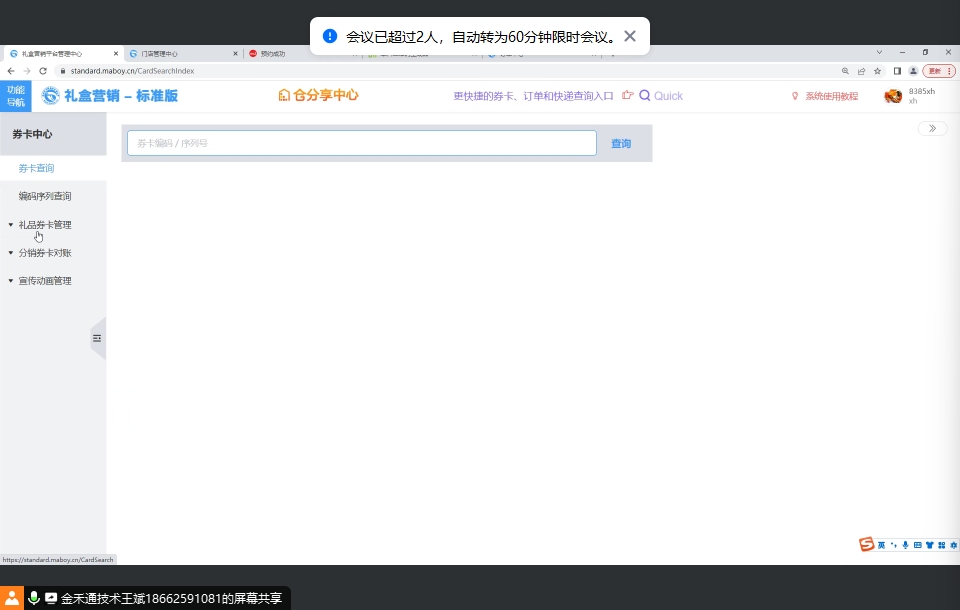Click the browser reload icon
960x610 pixels.
click(43, 71)
